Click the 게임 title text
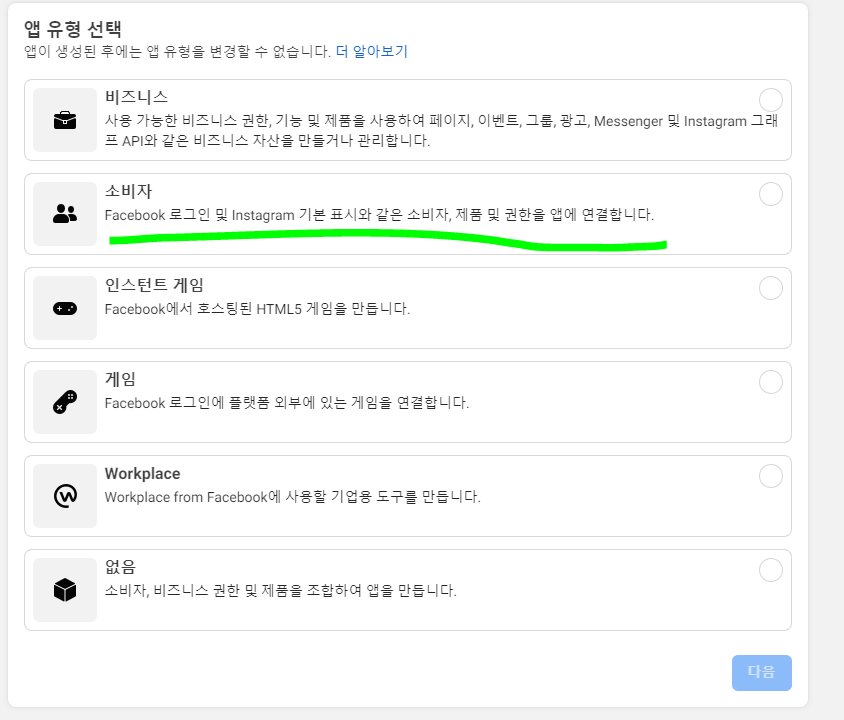Image resolution: width=844 pixels, height=720 pixels. pos(120,379)
